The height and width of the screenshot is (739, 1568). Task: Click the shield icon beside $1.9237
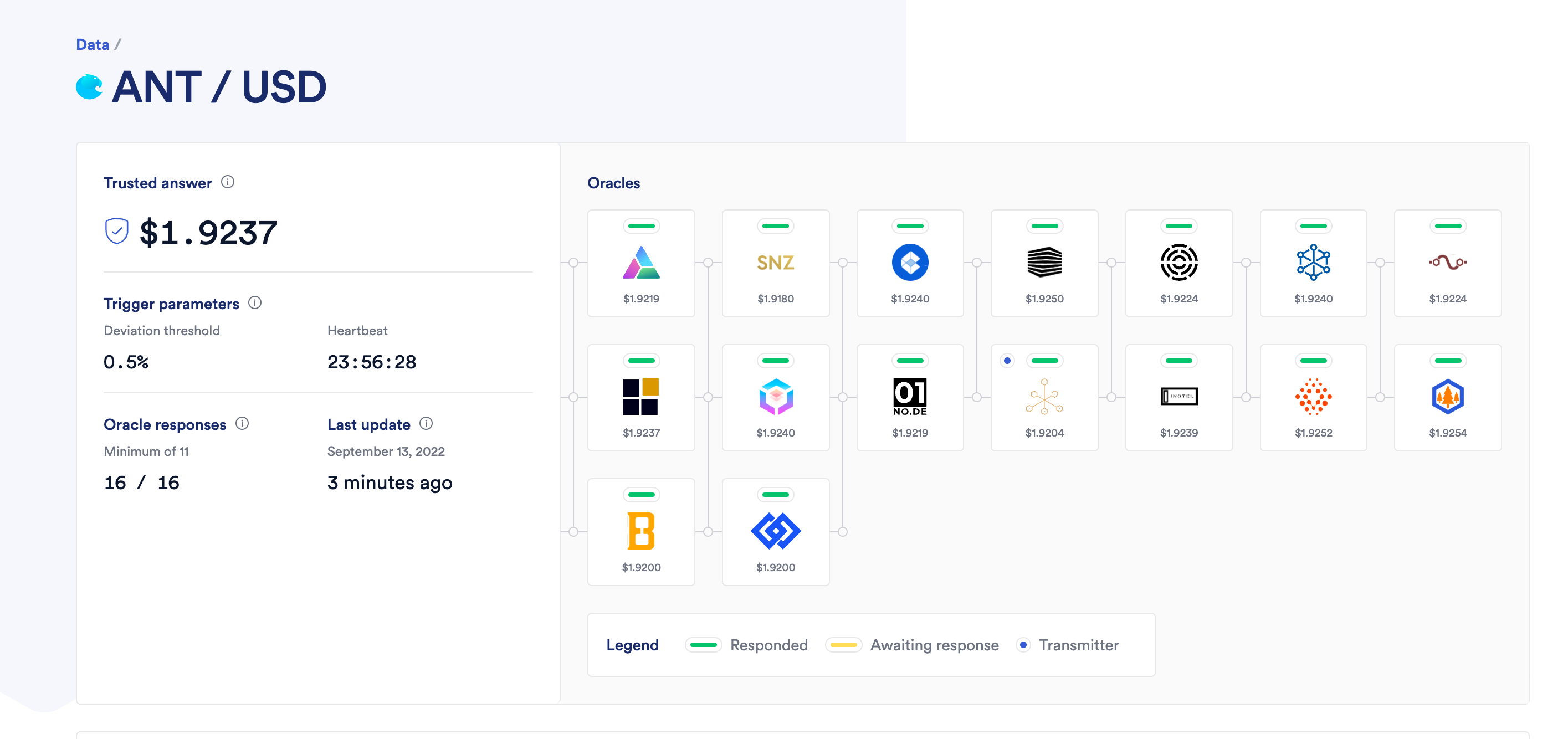(x=116, y=232)
